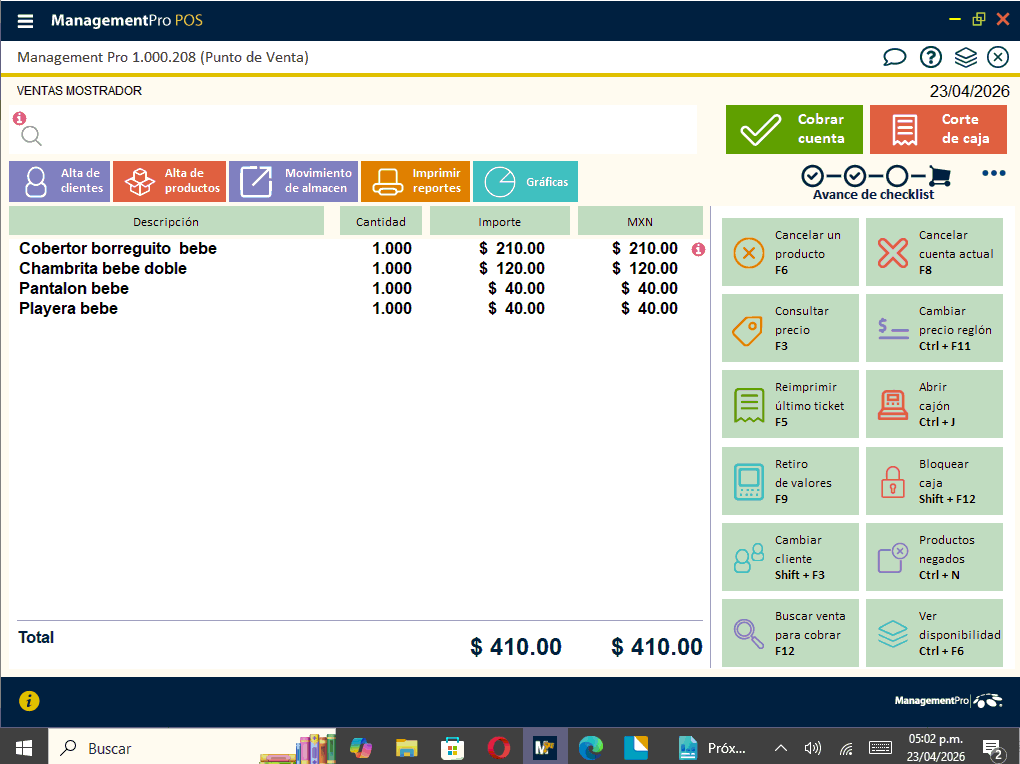Click Cobrar cuenta green button

click(x=794, y=129)
